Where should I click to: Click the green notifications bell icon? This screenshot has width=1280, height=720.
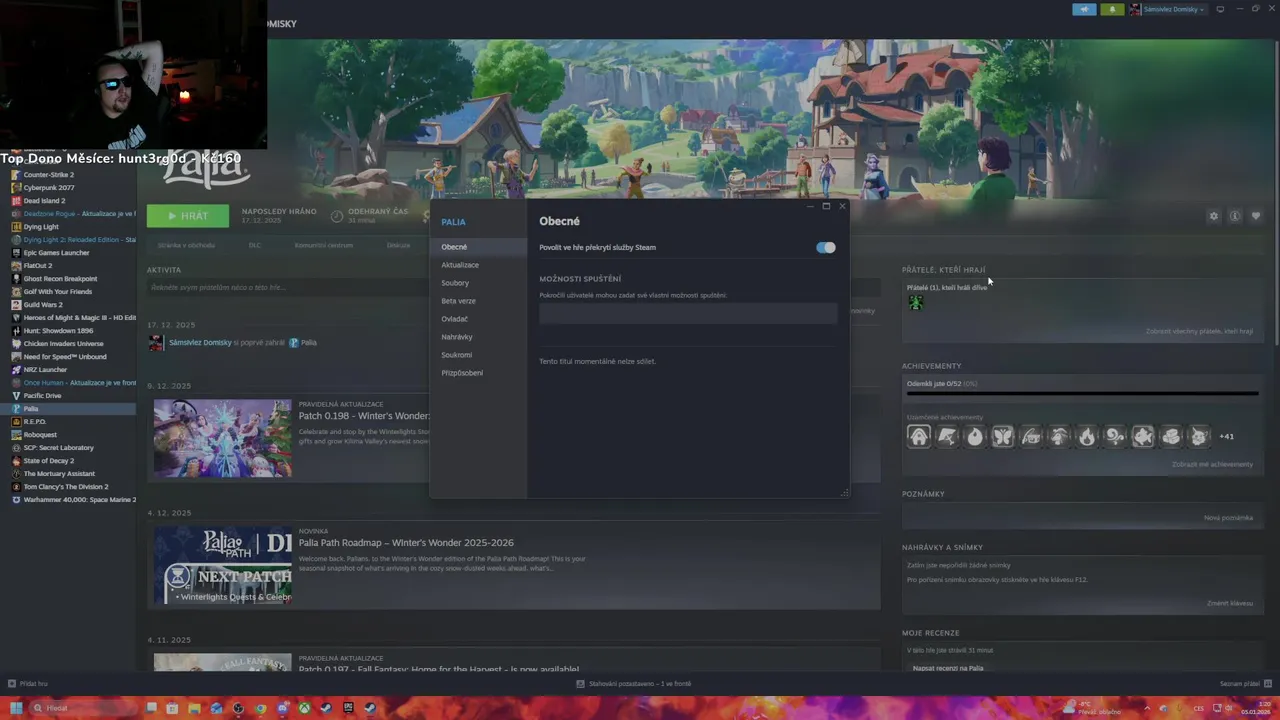(1112, 9)
